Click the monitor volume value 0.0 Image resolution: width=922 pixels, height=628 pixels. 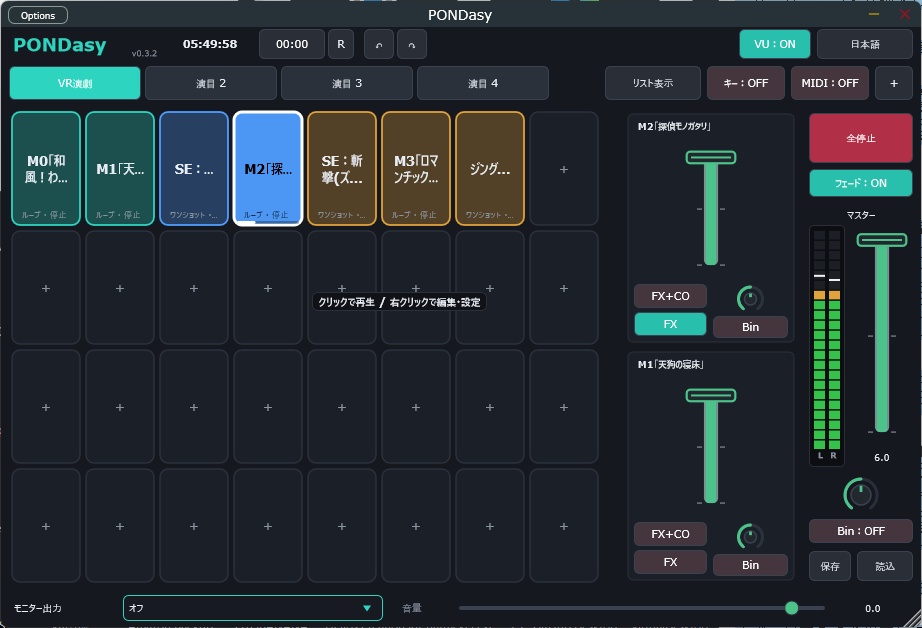click(x=873, y=609)
